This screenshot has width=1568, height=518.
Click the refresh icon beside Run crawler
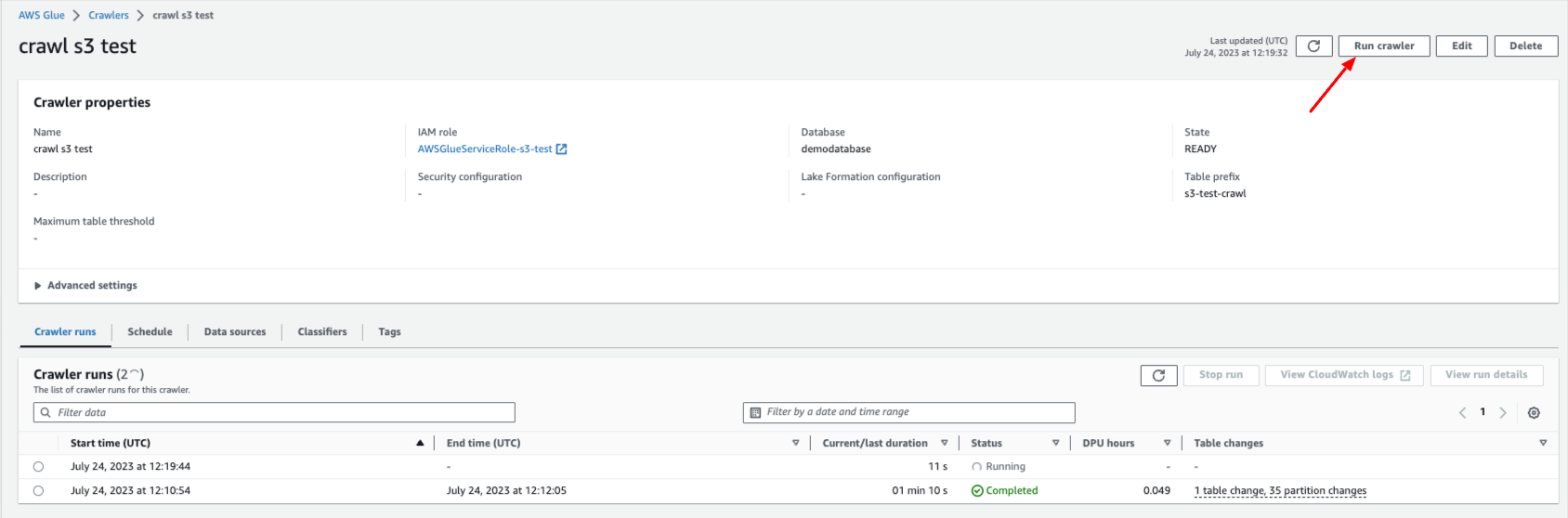pyautogui.click(x=1313, y=46)
